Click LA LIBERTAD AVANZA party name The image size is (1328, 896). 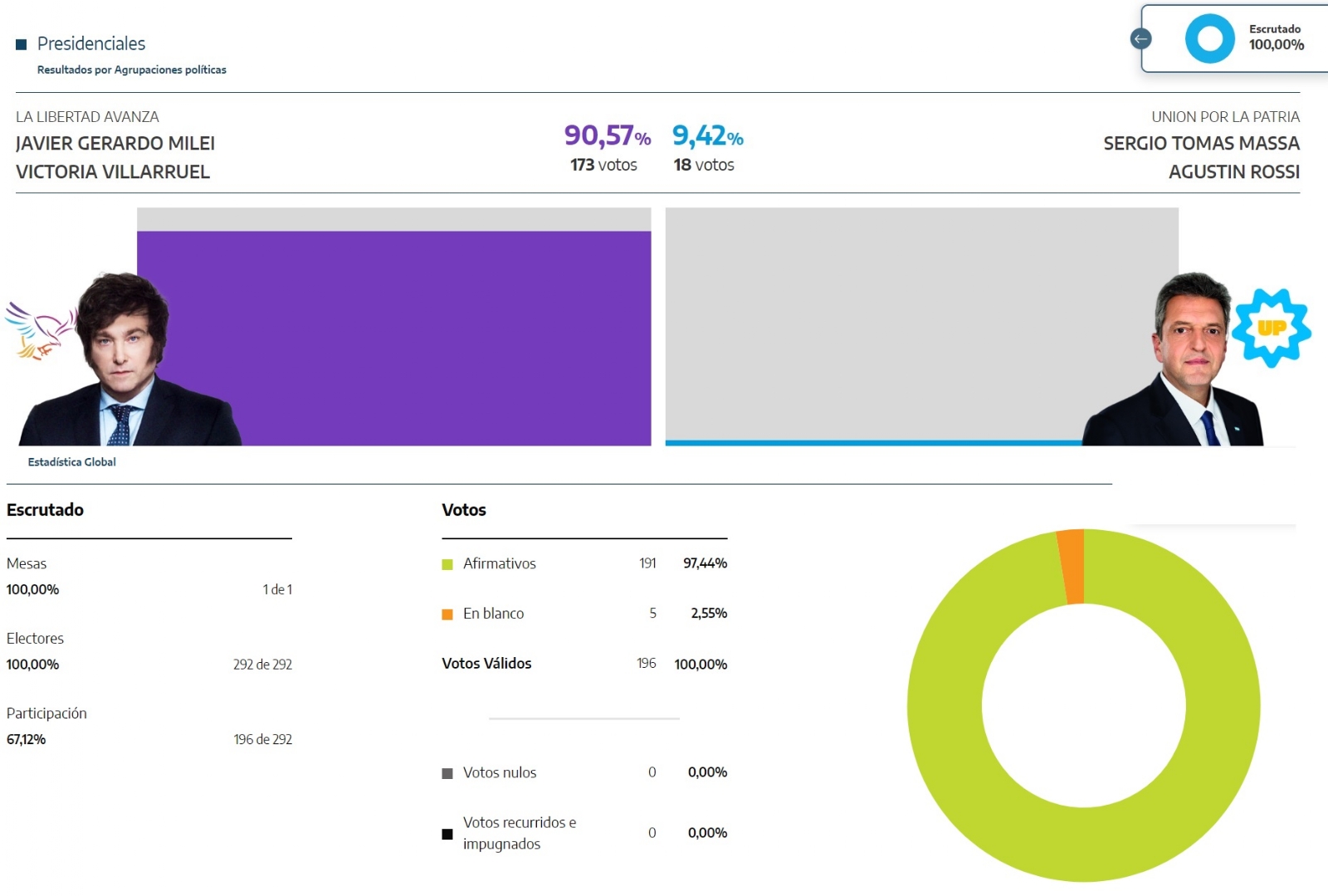coord(87,117)
